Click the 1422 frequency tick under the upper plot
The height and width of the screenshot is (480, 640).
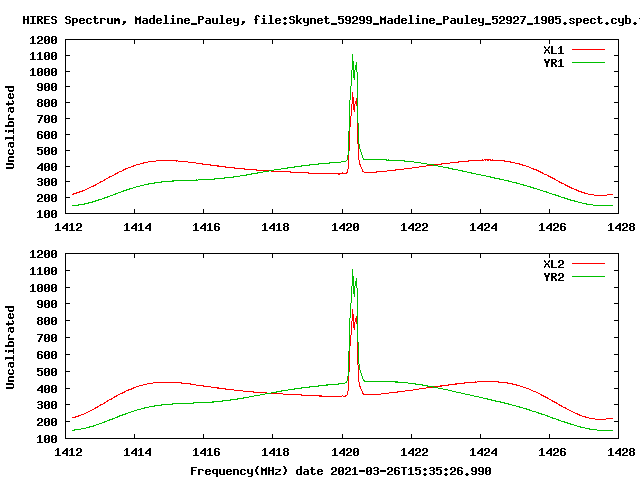(414, 227)
